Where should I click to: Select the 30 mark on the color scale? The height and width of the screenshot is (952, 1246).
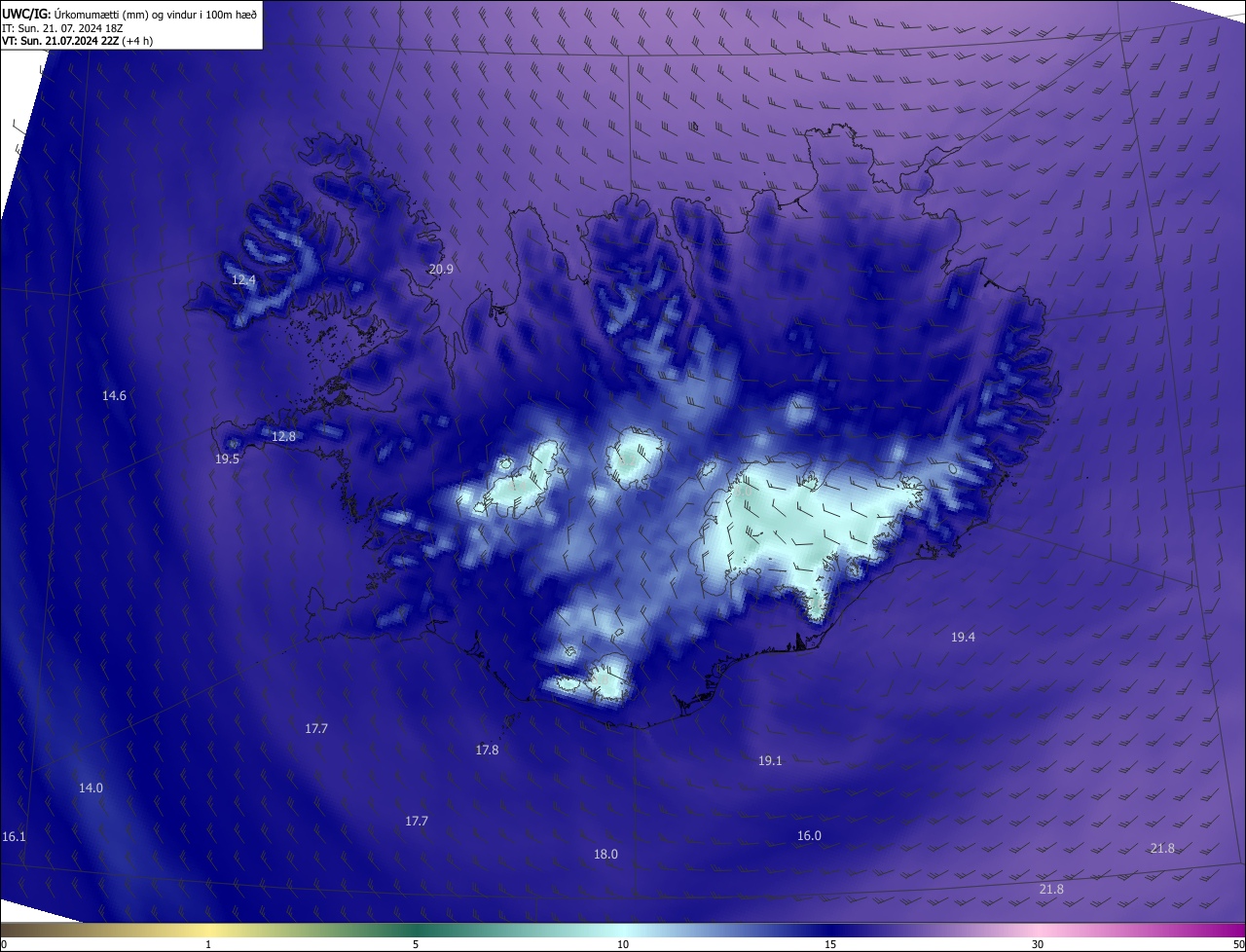tap(1038, 945)
